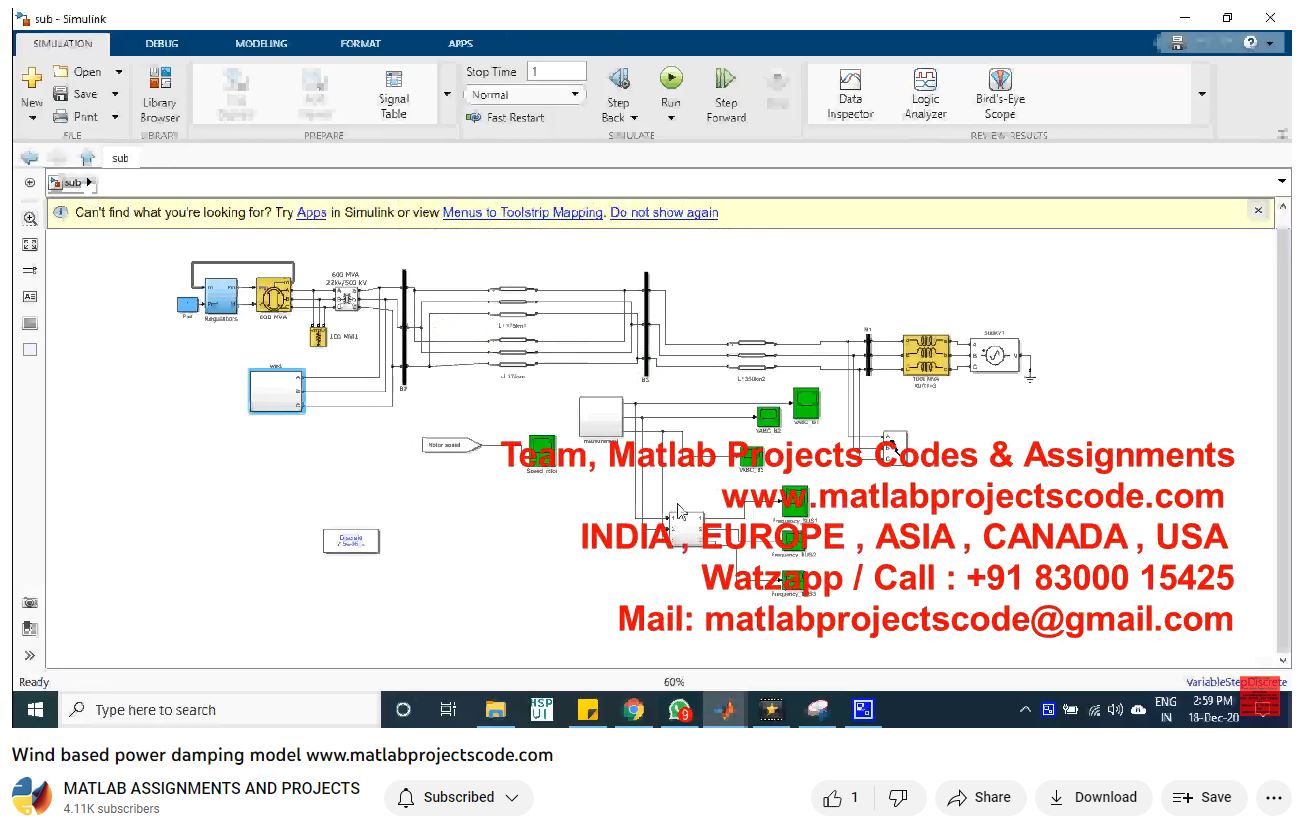This screenshot has width=1300, height=824.
Task: Click the Menus to Toolstrip Mapping link
Action: coord(522,212)
